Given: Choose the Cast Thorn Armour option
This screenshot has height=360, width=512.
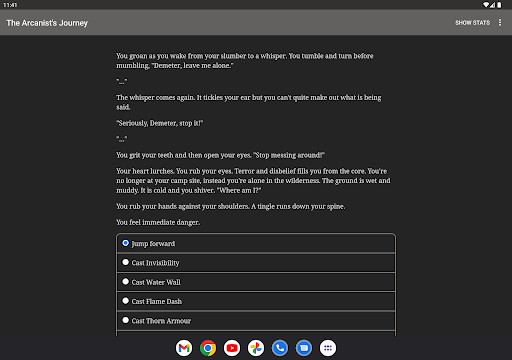Looking at the screenshot, I should [256, 321].
